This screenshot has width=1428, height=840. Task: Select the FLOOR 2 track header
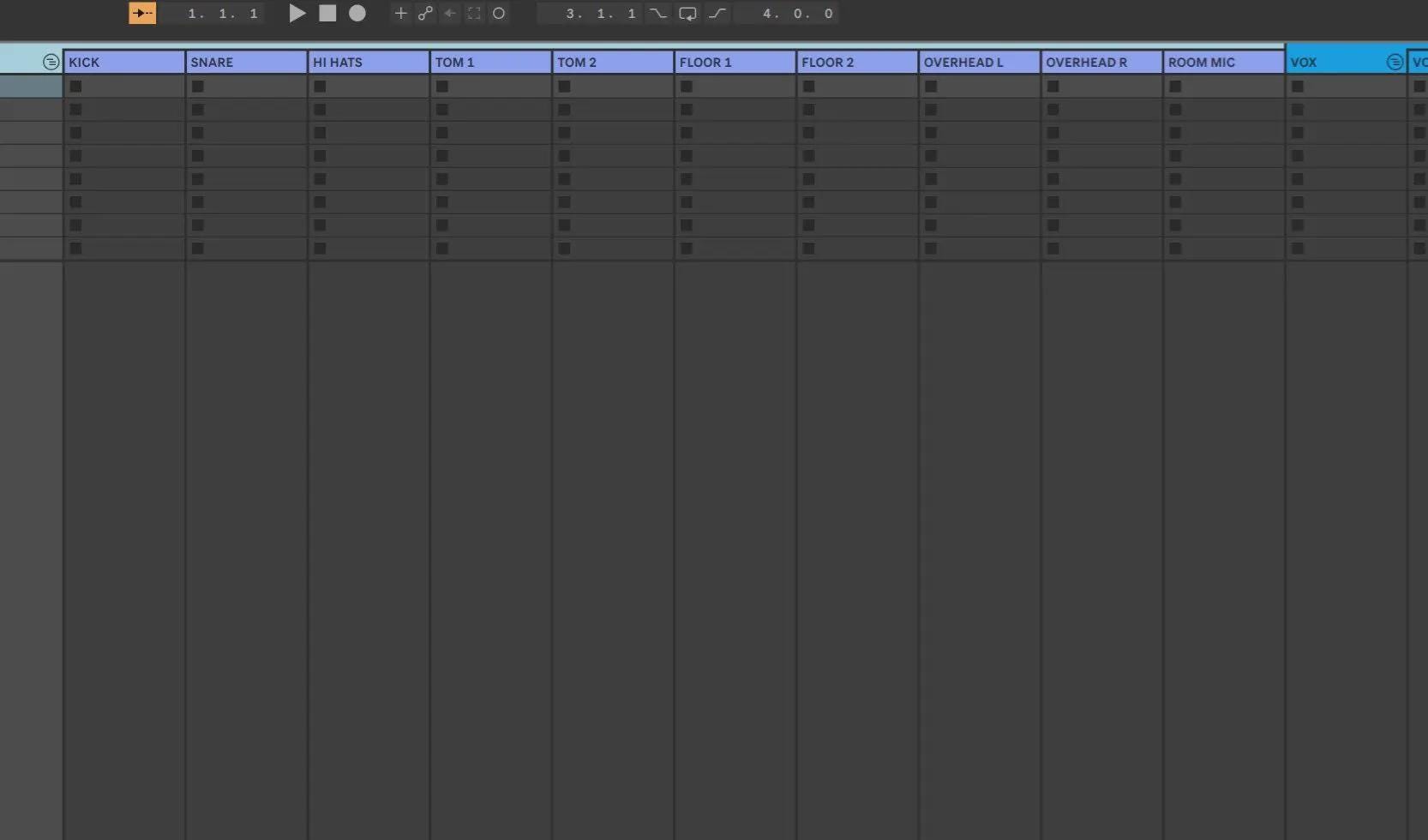point(857,62)
